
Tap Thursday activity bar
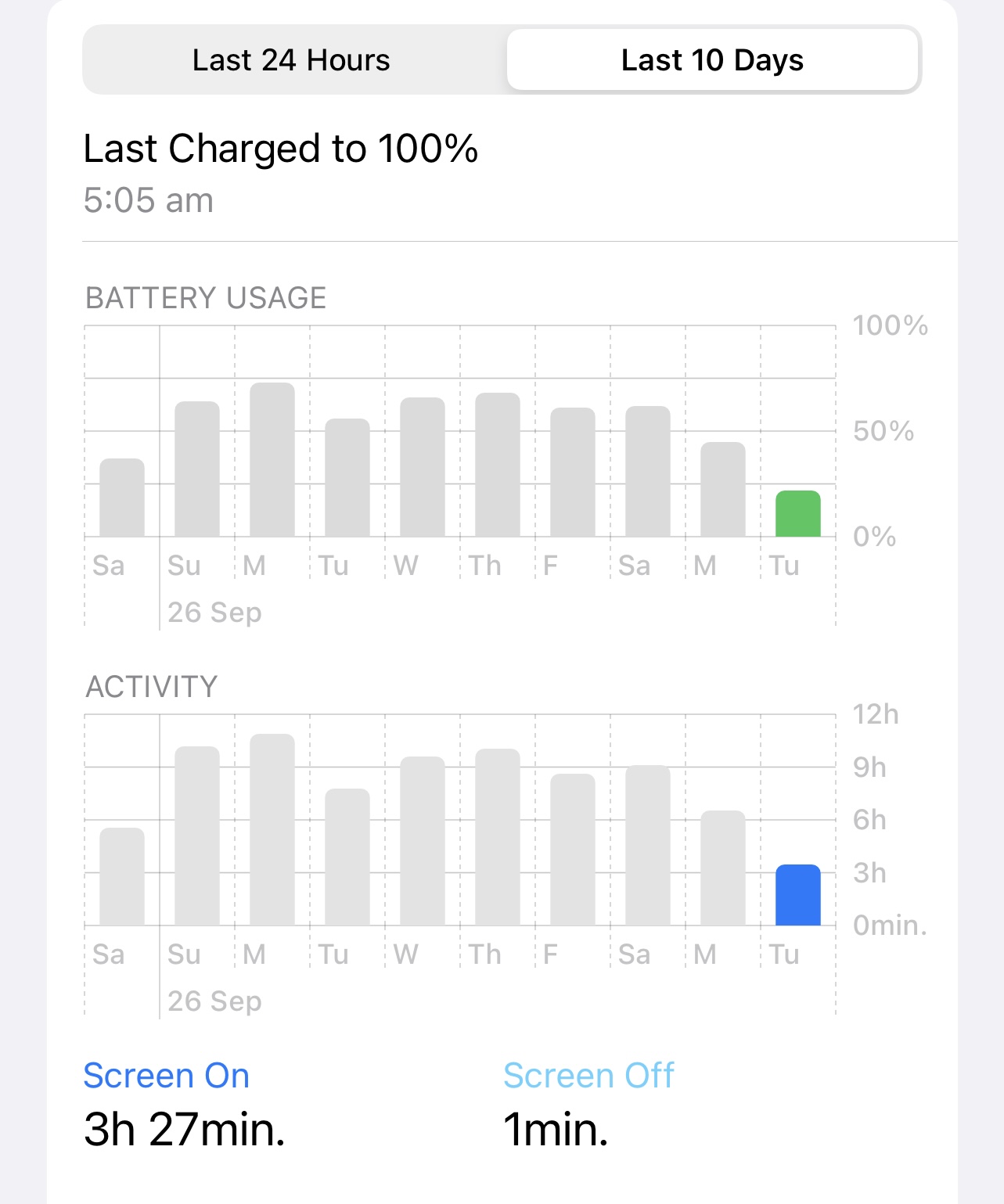point(498,837)
